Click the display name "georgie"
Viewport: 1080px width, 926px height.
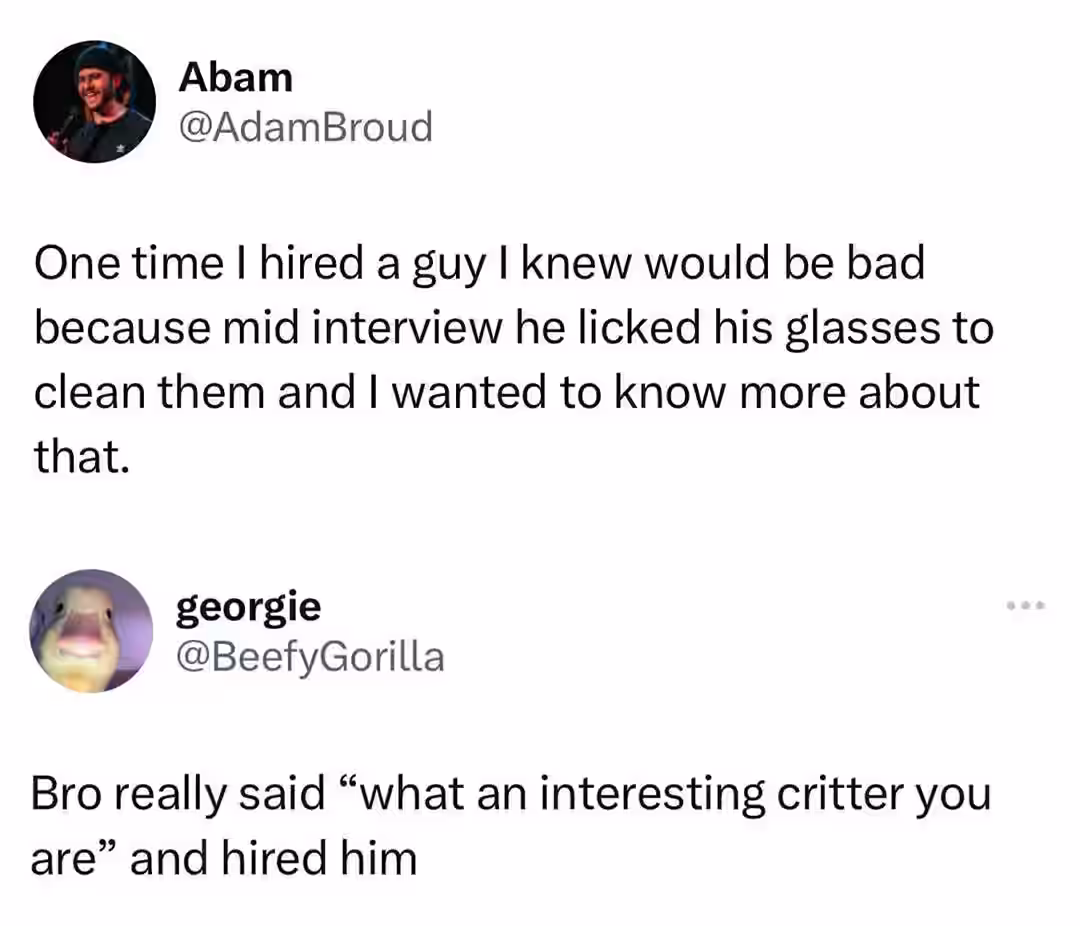click(249, 608)
